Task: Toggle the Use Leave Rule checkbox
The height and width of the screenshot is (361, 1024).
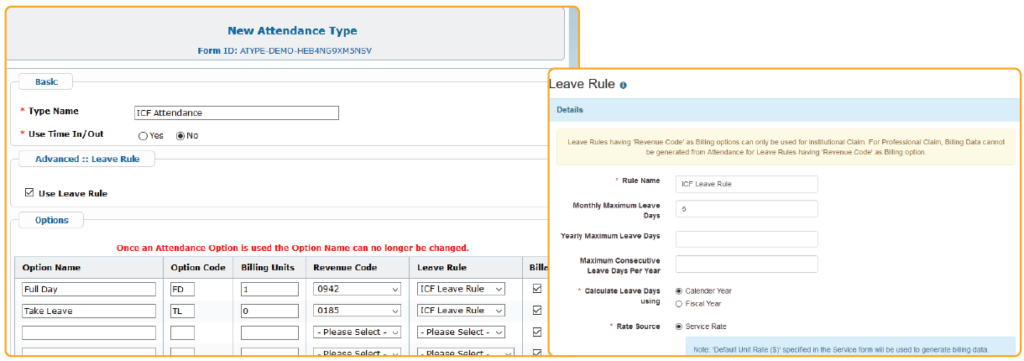Action: 29,193
